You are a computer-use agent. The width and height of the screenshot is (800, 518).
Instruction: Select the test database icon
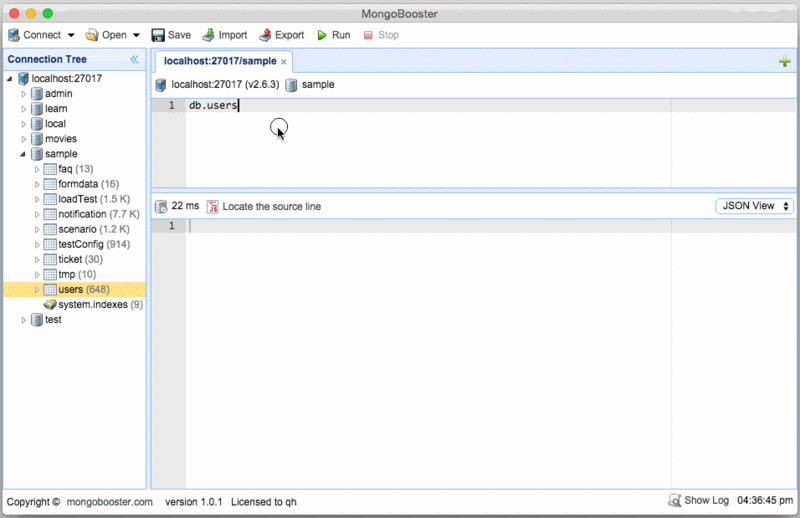point(37,319)
